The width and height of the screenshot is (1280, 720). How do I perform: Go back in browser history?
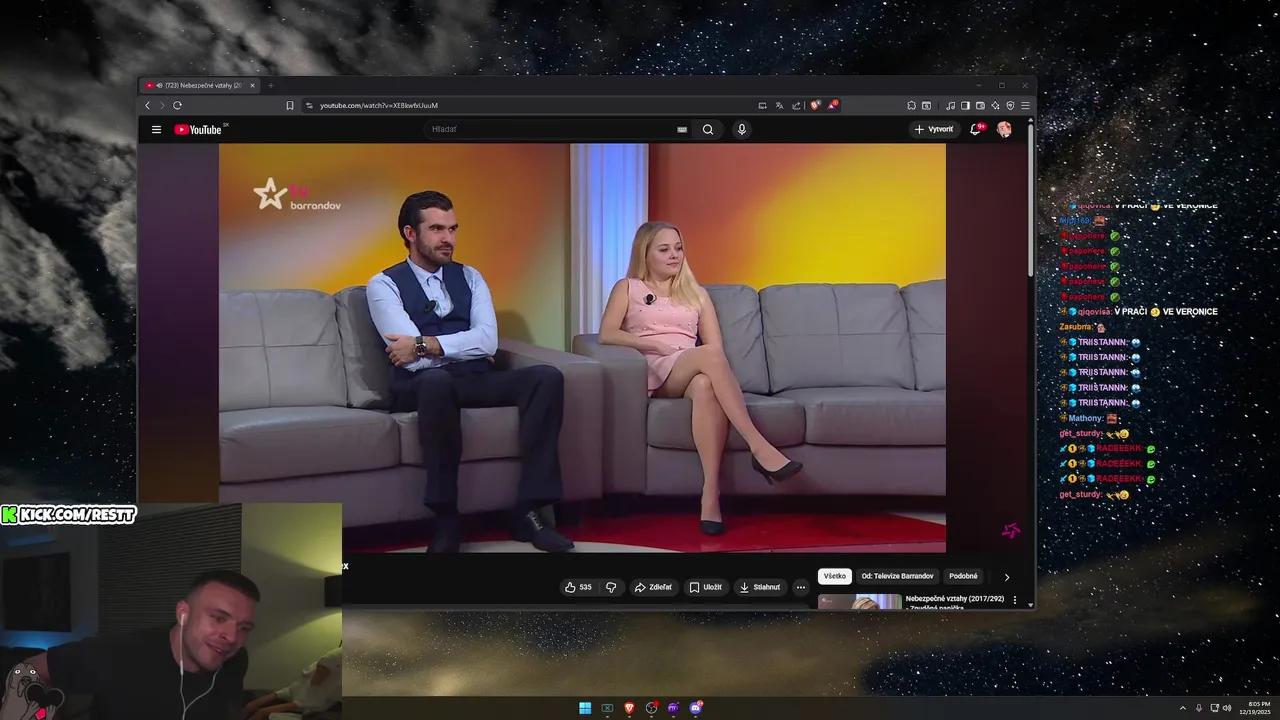[148, 105]
